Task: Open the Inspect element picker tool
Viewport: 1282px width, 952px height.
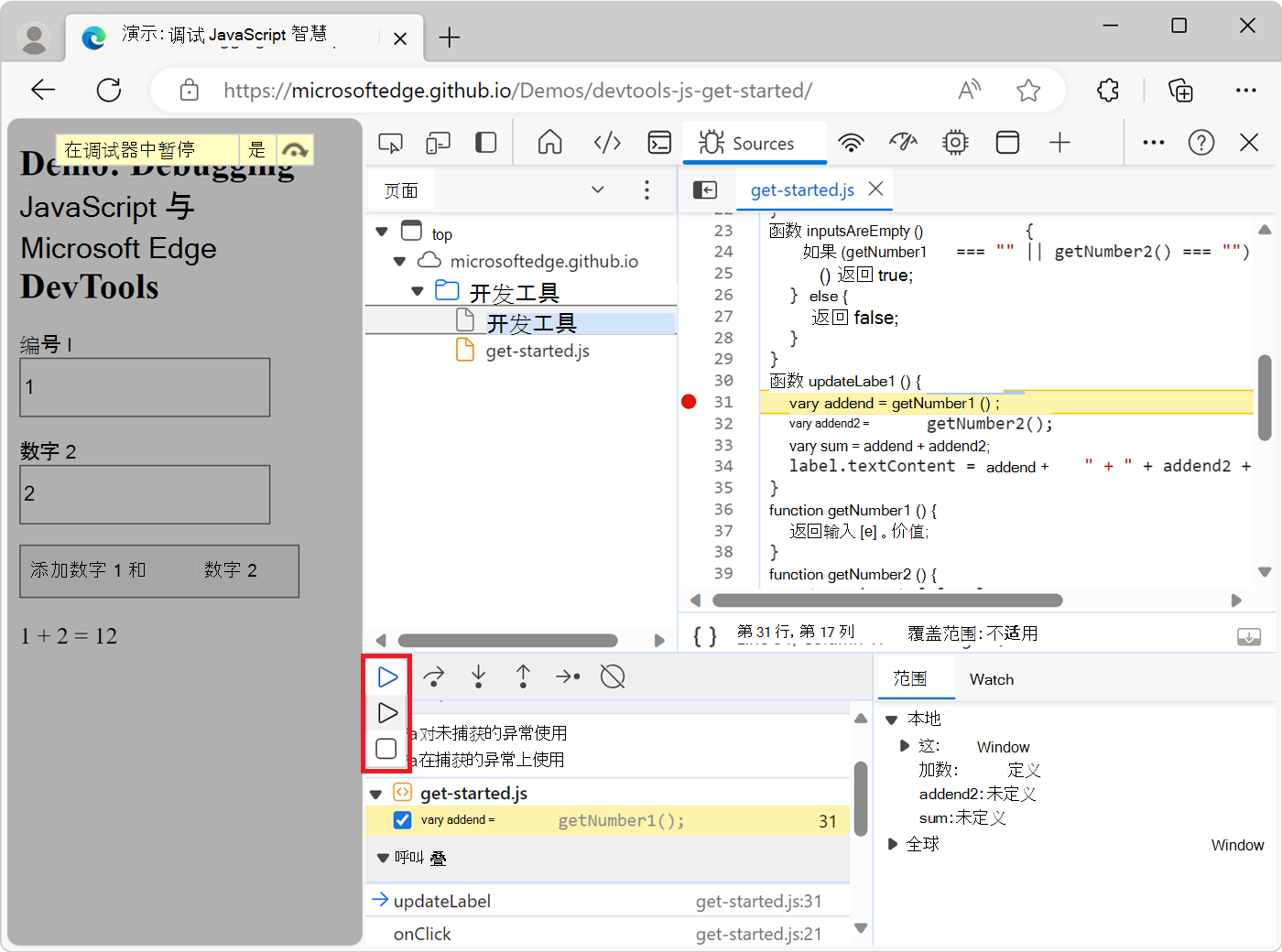Action: tap(391, 143)
